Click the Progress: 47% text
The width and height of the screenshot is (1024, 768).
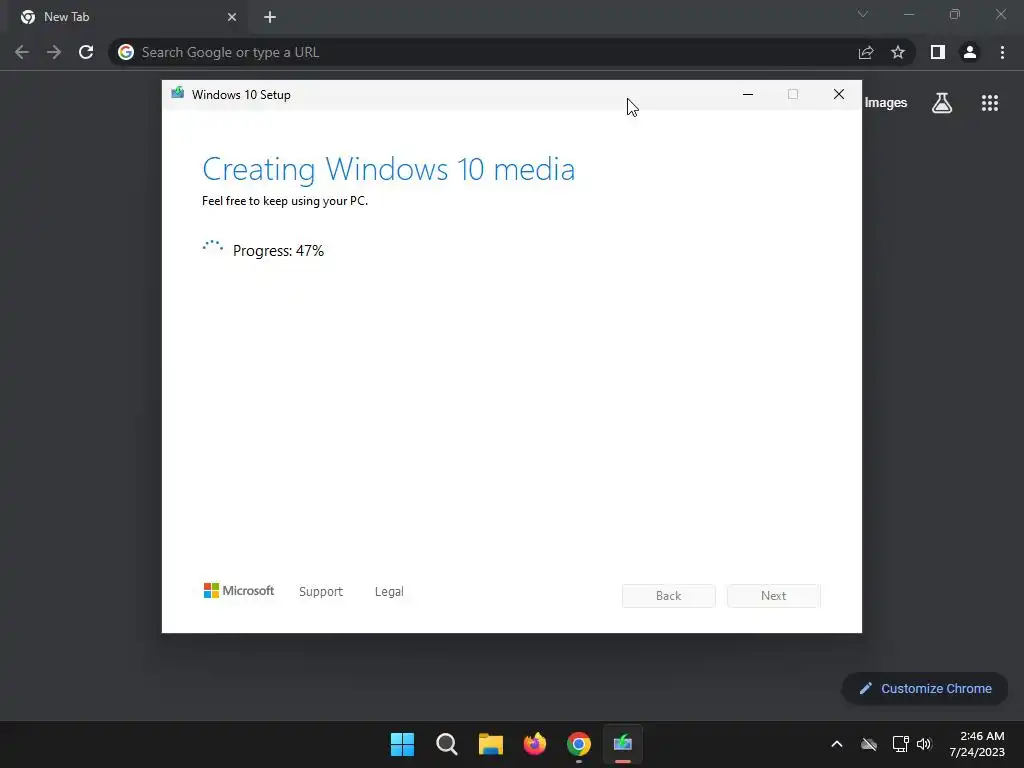pos(278,251)
